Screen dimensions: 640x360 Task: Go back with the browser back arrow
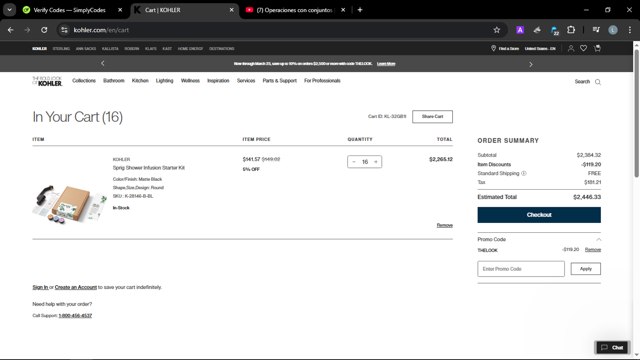coord(11,30)
